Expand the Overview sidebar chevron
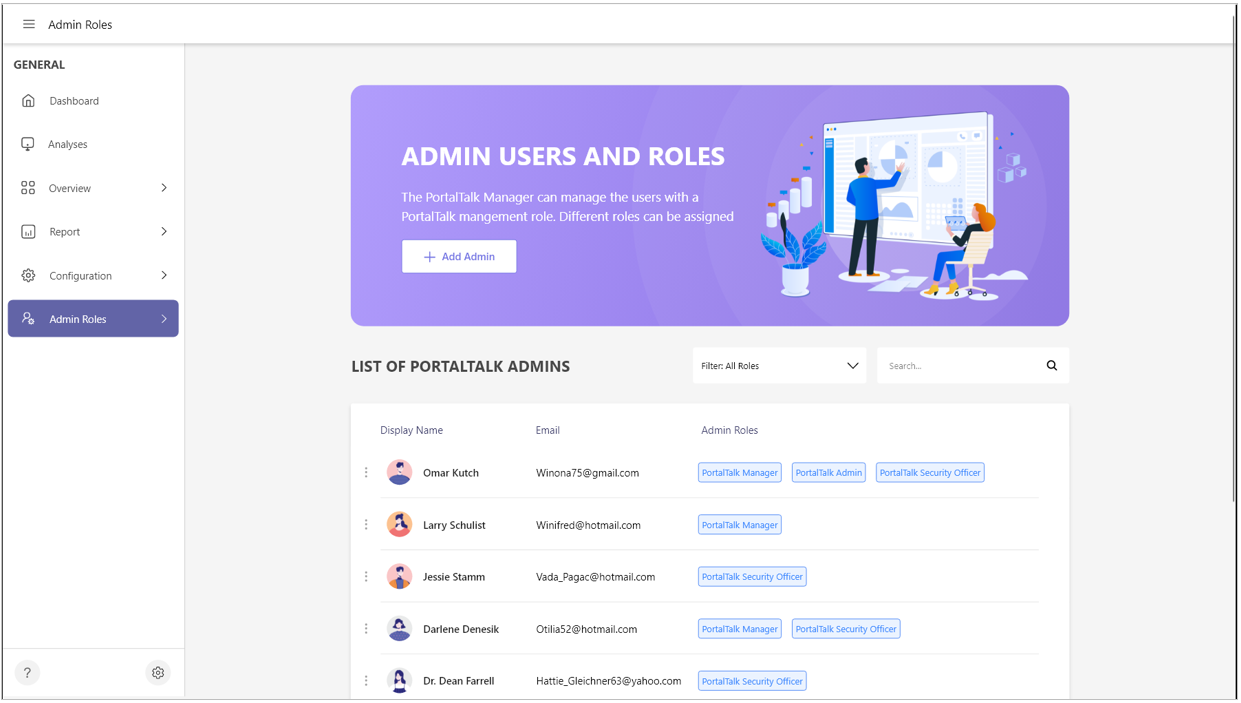The height and width of the screenshot is (703, 1241). tap(164, 188)
